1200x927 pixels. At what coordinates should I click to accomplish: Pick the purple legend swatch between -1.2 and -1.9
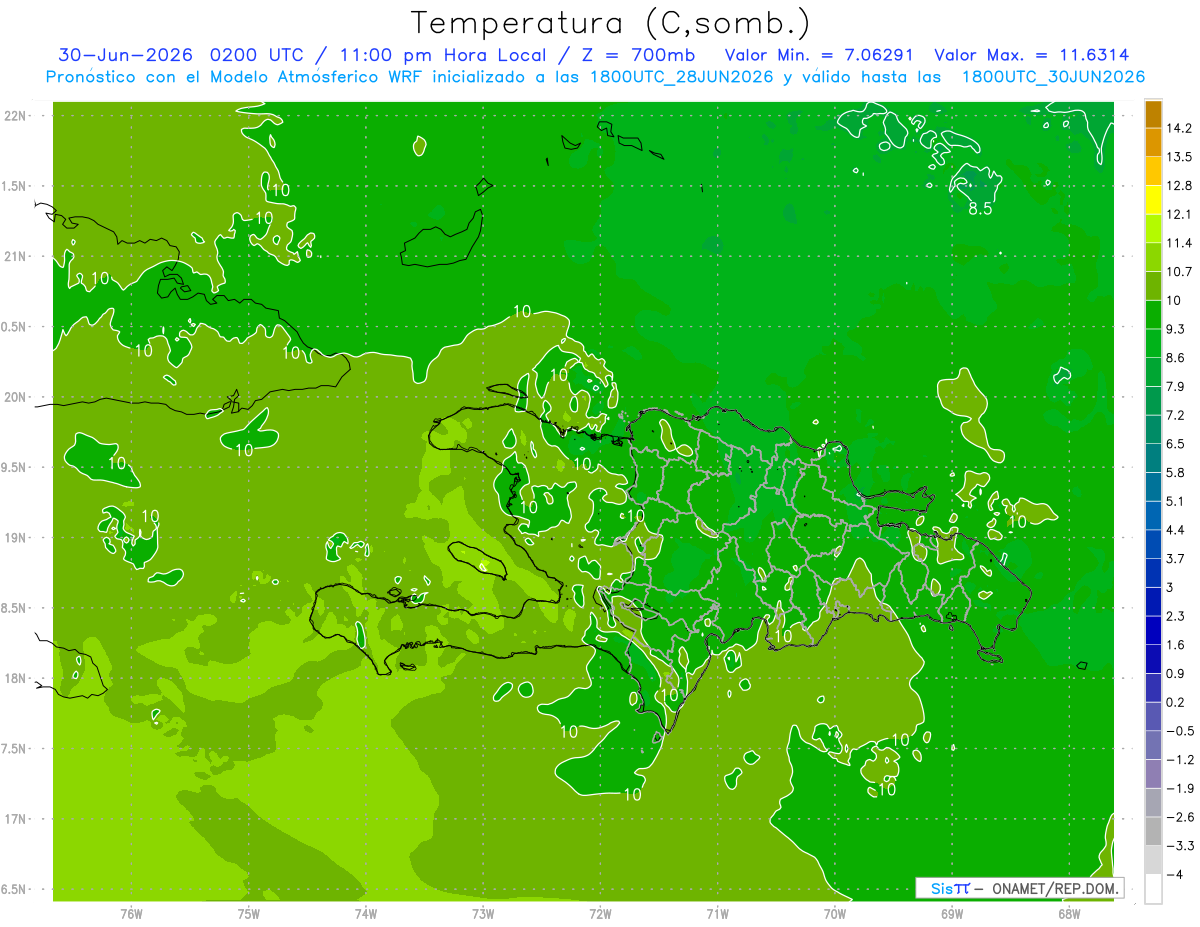point(1153,774)
